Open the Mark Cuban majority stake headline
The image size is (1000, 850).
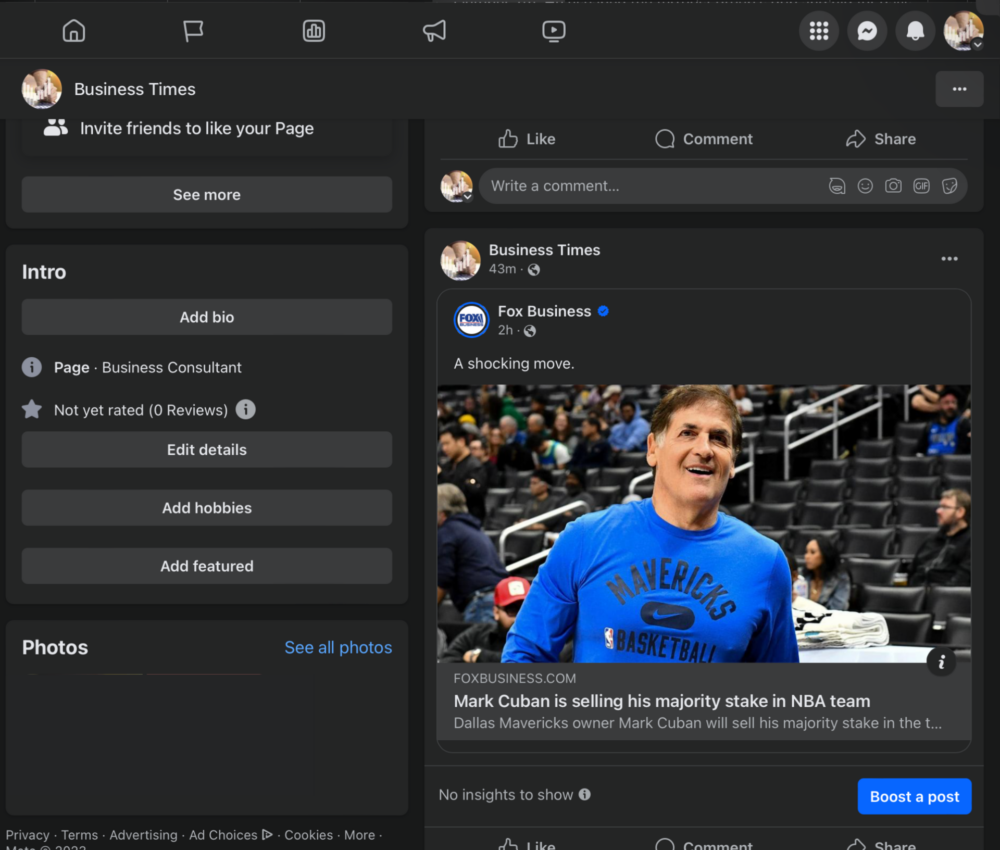point(662,701)
